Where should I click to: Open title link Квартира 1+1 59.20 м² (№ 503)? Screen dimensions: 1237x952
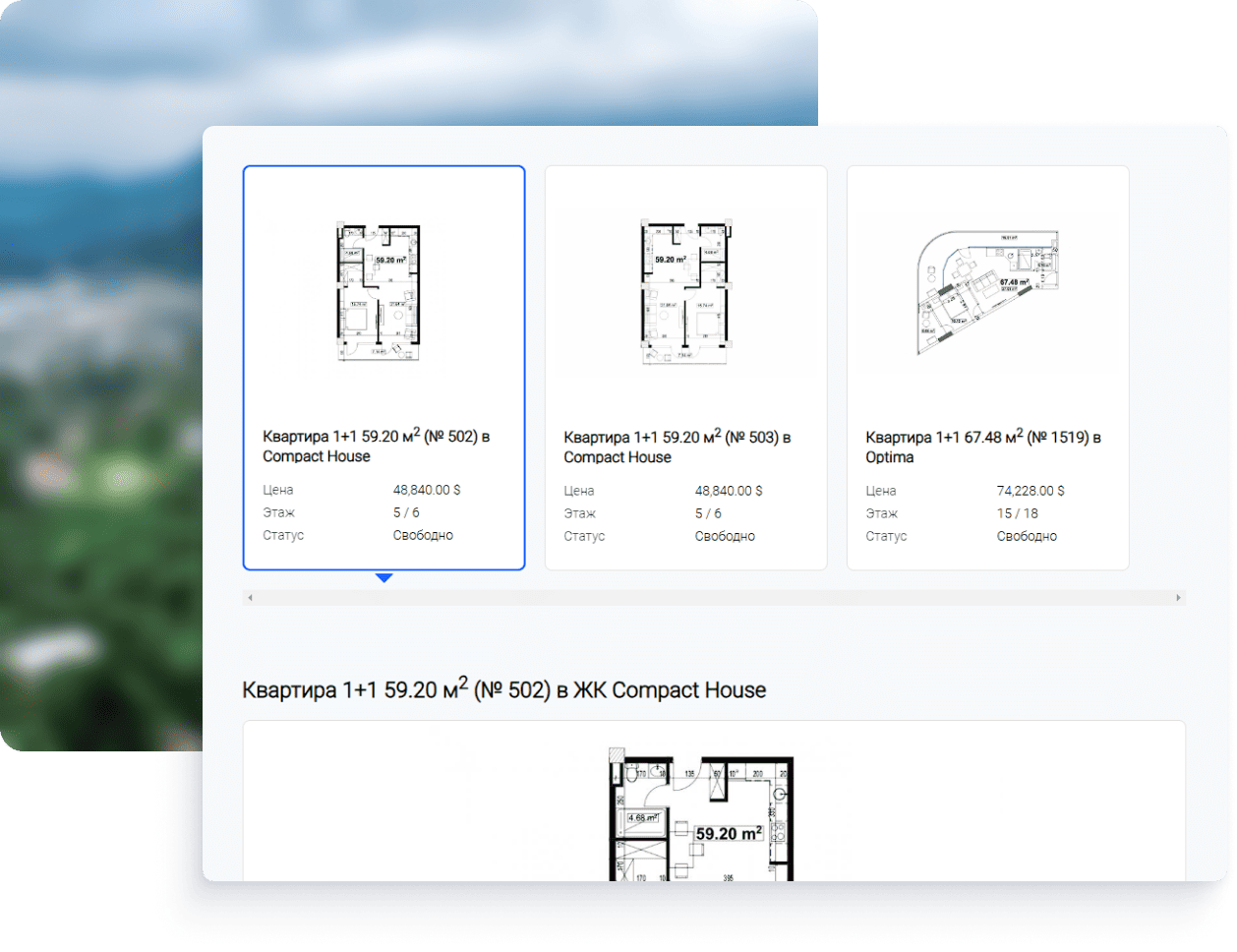[x=677, y=446]
